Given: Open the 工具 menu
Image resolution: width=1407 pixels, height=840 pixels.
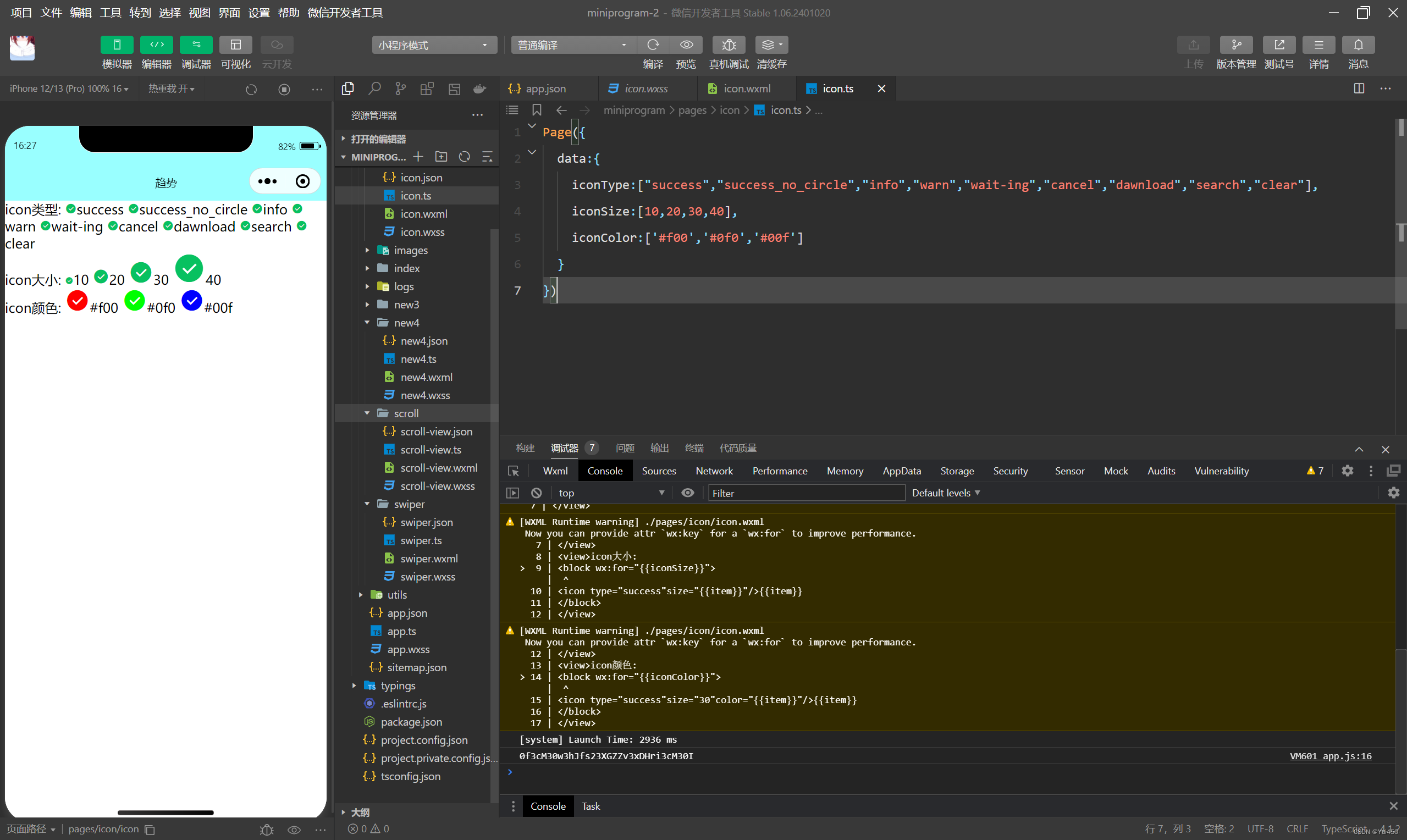Looking at the screenshot, I should (111, 13).
